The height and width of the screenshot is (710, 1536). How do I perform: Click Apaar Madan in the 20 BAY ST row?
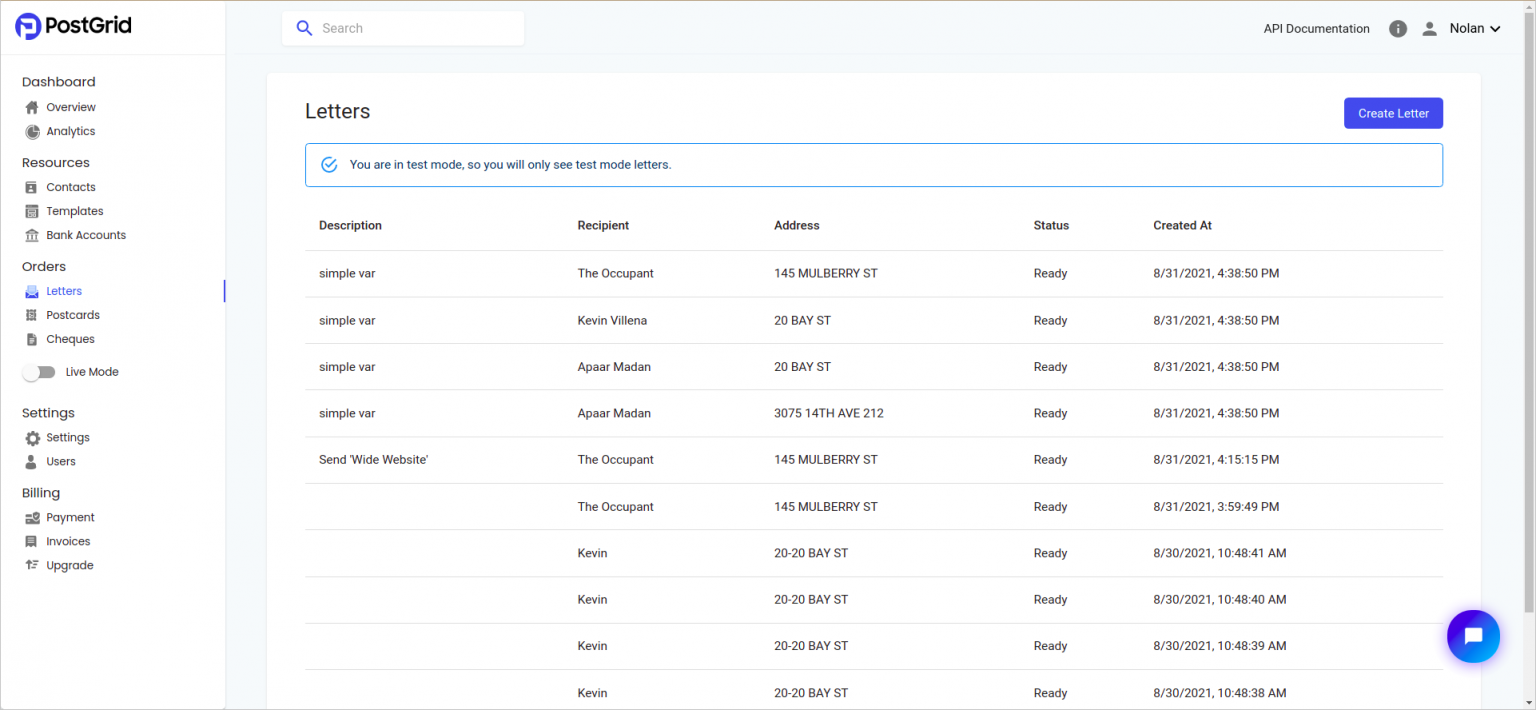[x=614, y=367]
